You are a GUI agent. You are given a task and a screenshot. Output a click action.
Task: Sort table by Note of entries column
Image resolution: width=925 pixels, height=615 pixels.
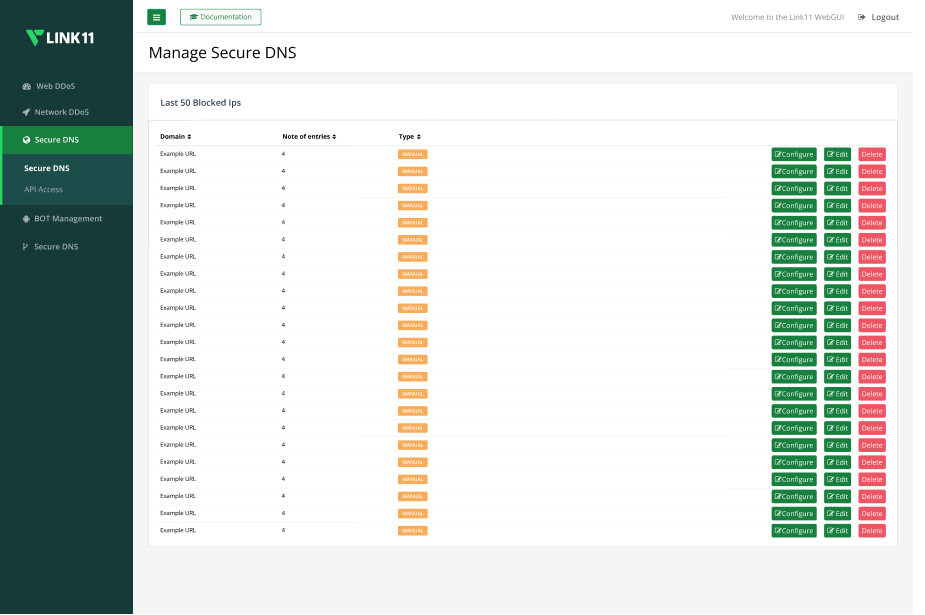coord(309,136)
